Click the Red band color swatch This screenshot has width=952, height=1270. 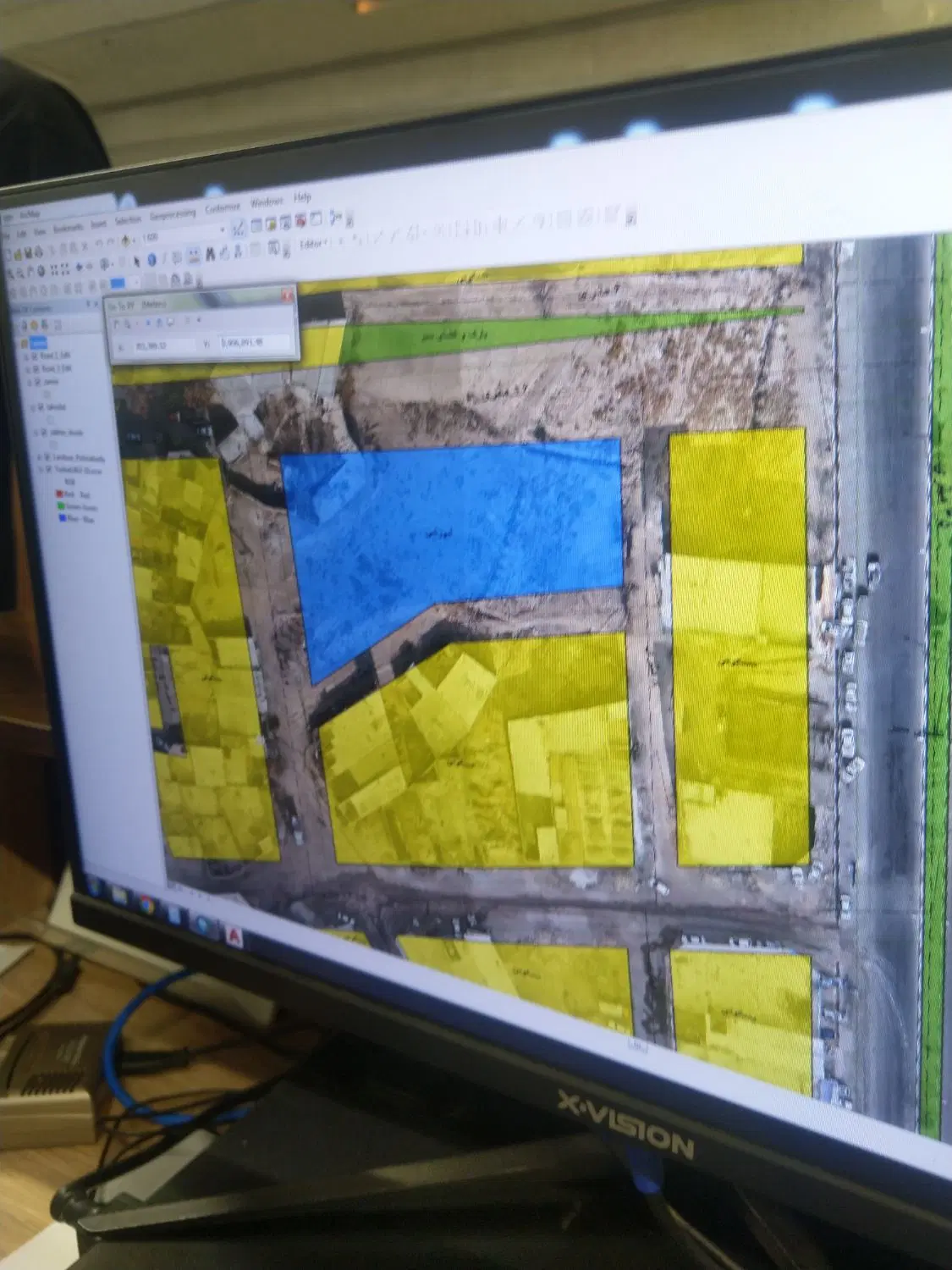coord(60,494)
